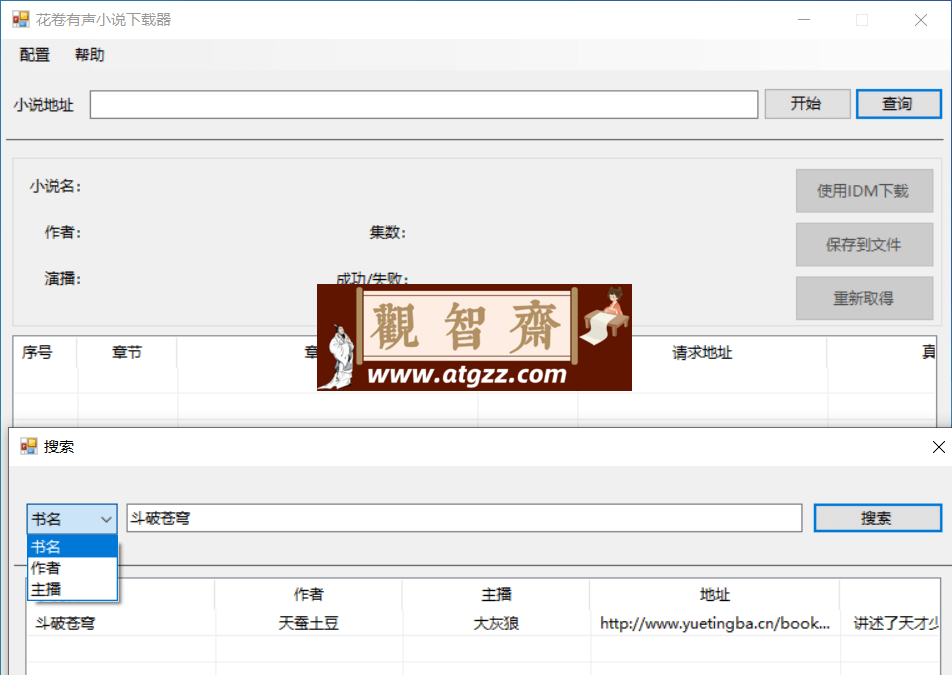Expand the 书名 search type combo box
Screen dimensions: 952x675
tap(72, 519)
